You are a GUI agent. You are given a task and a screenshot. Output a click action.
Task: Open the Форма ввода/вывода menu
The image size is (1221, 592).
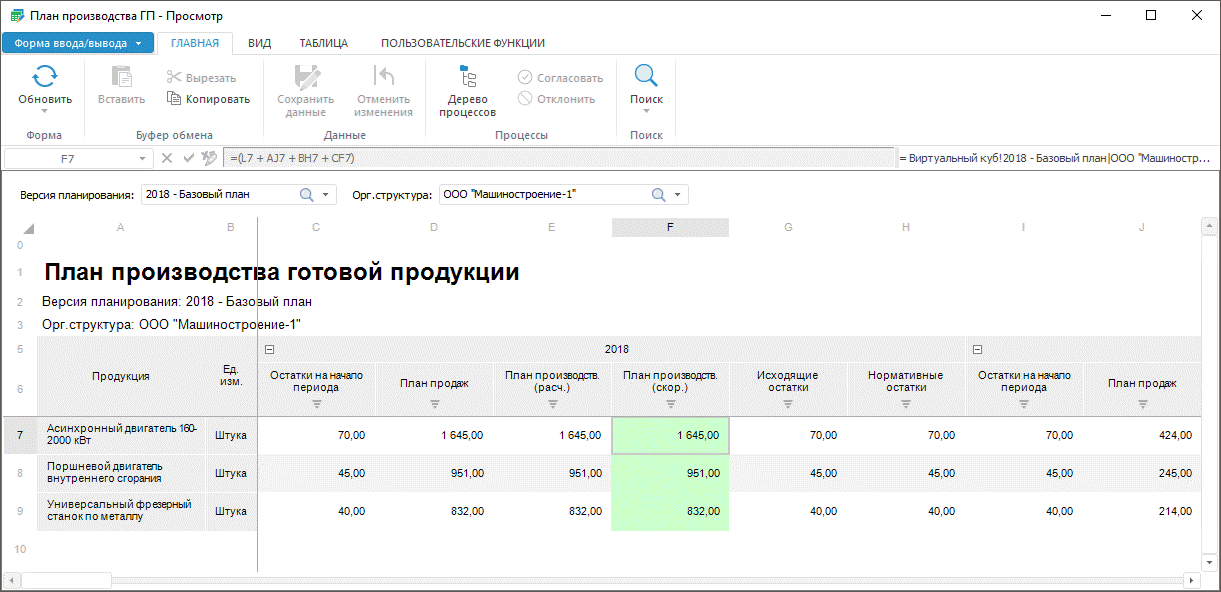click(x=78, y=43)
